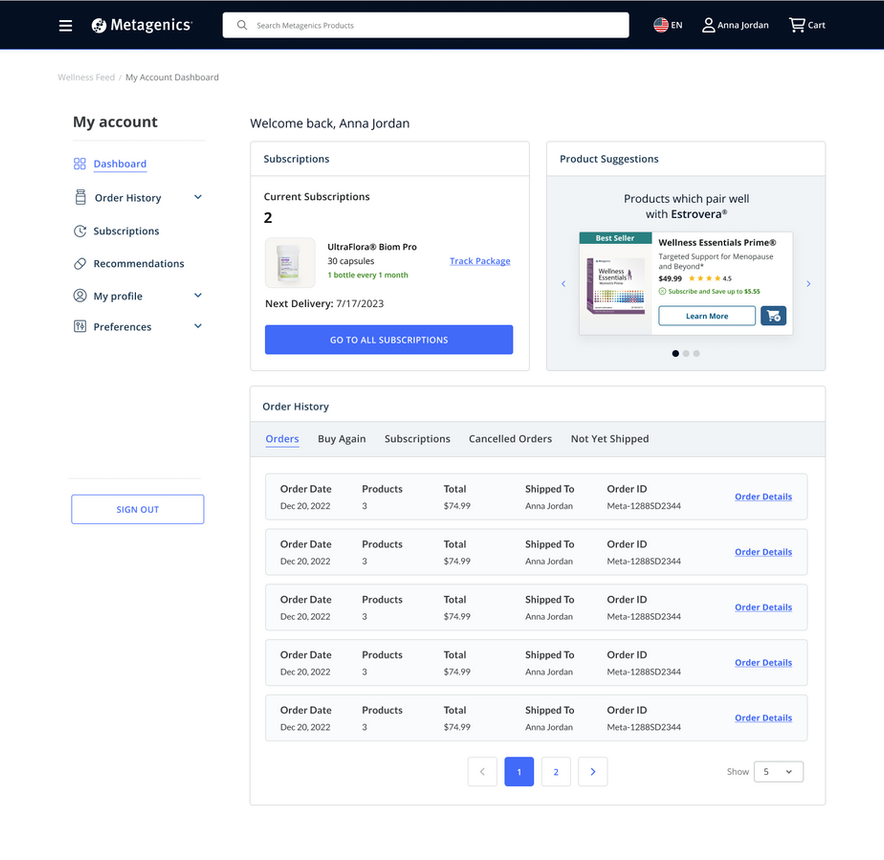The width and height of the screenshot is (884, 860).
Task: Click the Wellness Essentials Prime product title
Action: pyautogui.click(x=717, y=242)
